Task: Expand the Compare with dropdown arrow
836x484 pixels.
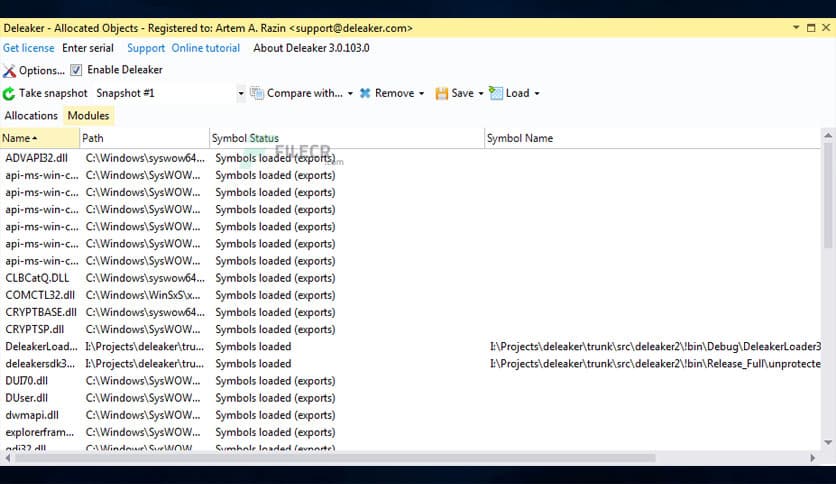Action: 350,94
